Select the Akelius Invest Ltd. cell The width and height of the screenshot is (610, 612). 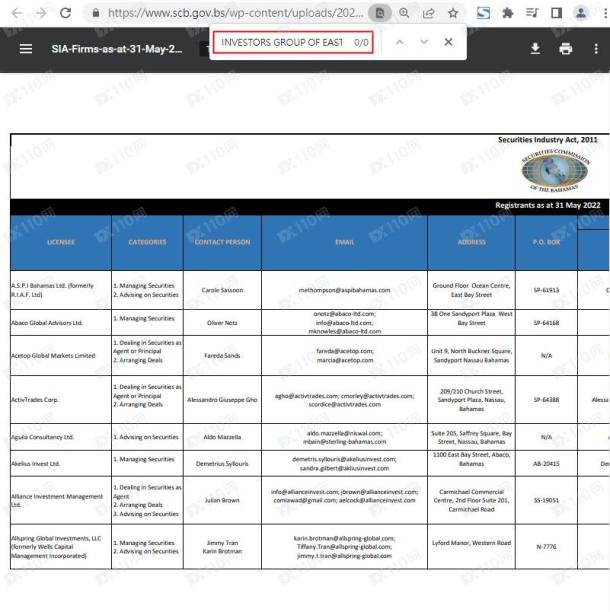point(60,464)
